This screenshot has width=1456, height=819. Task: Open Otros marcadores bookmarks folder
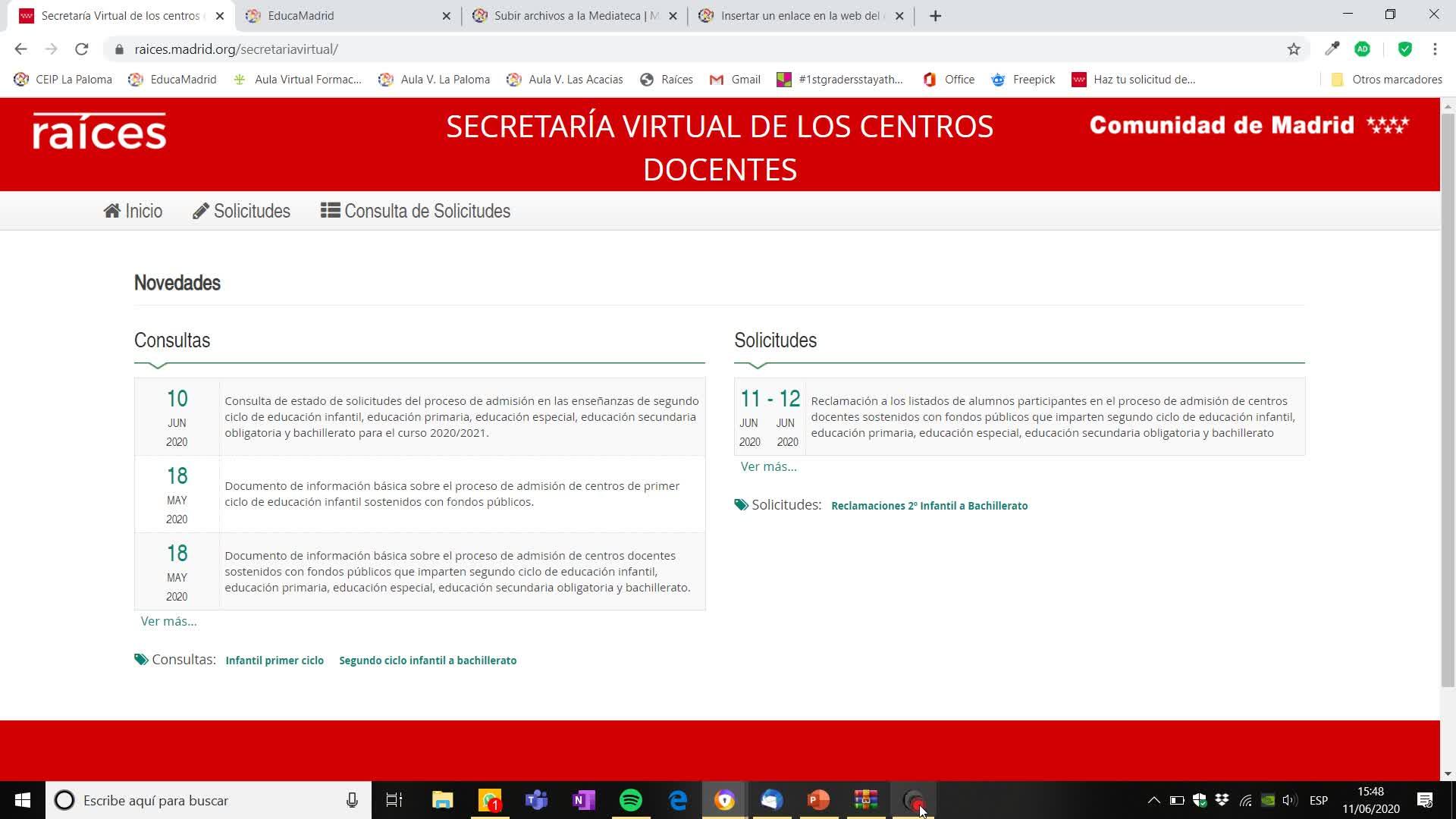[x=1386, y=80]
